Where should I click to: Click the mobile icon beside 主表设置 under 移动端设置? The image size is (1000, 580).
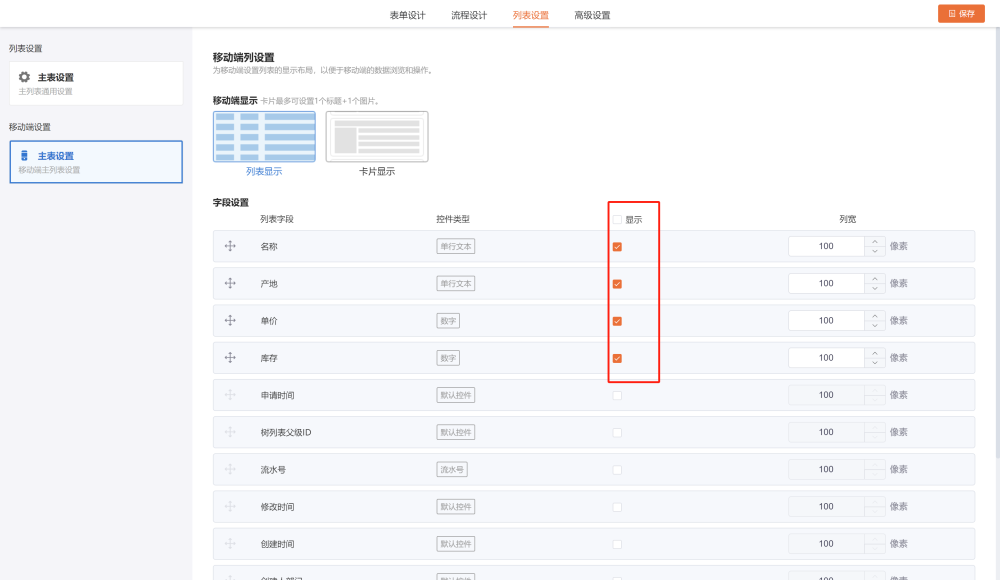pyautogui.click(x=25, y=156)
